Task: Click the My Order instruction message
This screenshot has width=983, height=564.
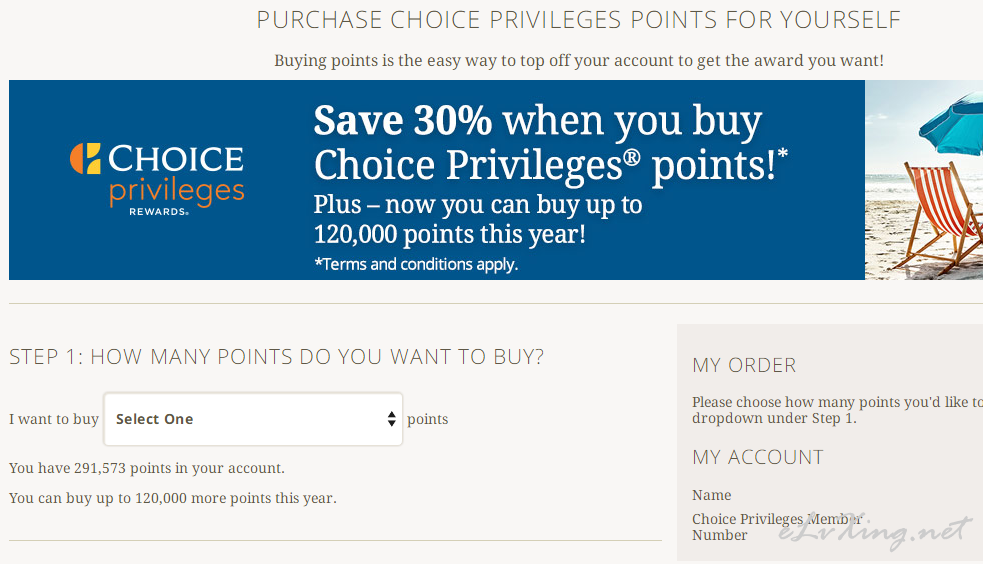Action: 838,410
